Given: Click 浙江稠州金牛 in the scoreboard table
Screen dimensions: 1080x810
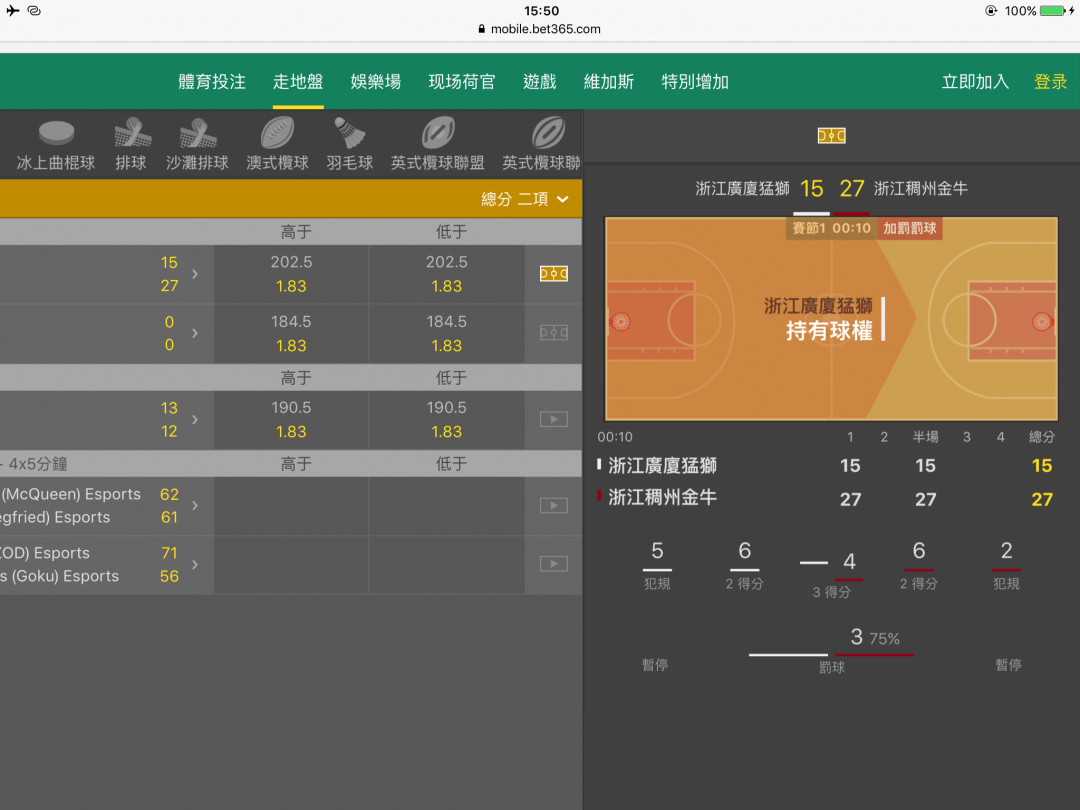Looking at the screenshot, I should [x=663, y=498].
